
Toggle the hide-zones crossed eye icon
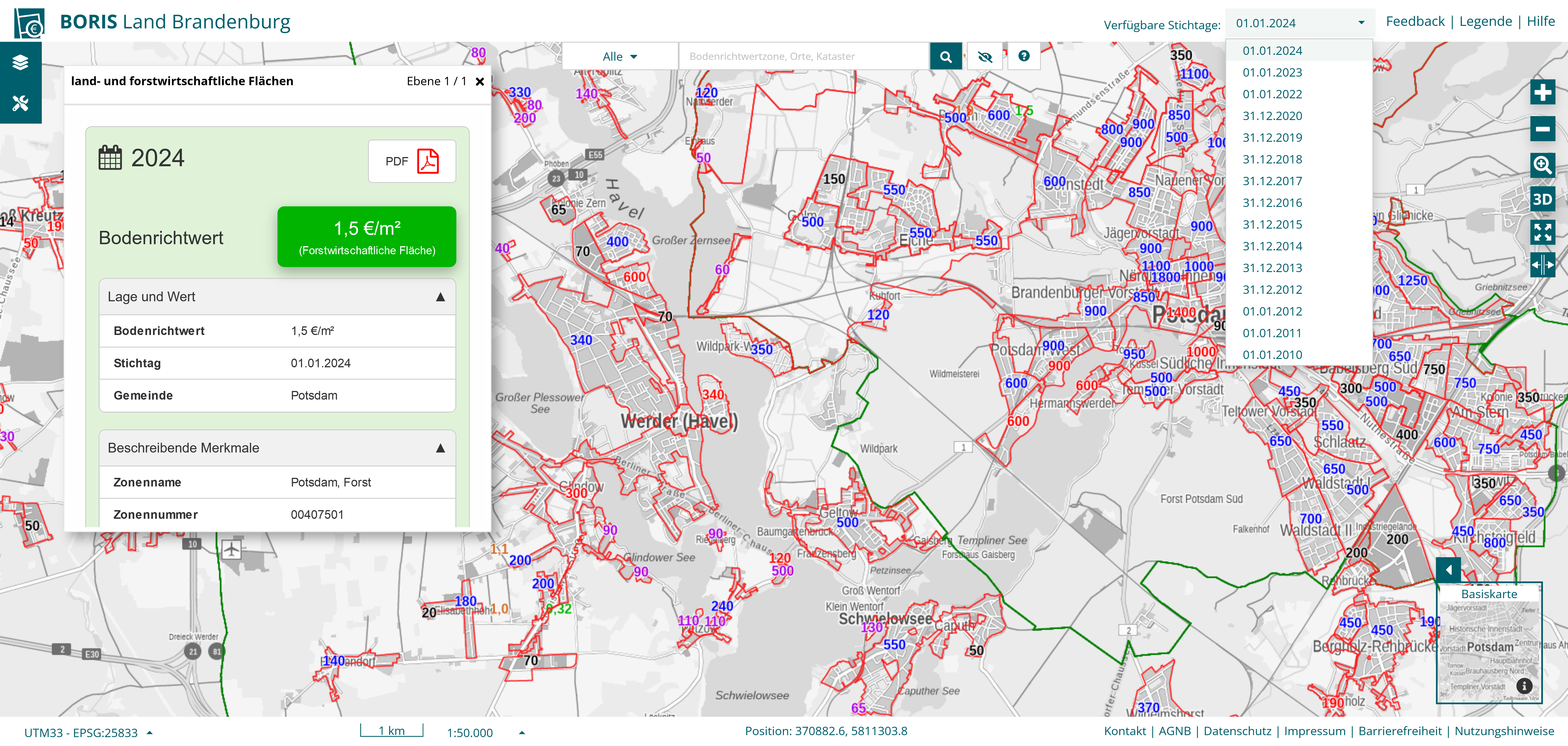984,57
